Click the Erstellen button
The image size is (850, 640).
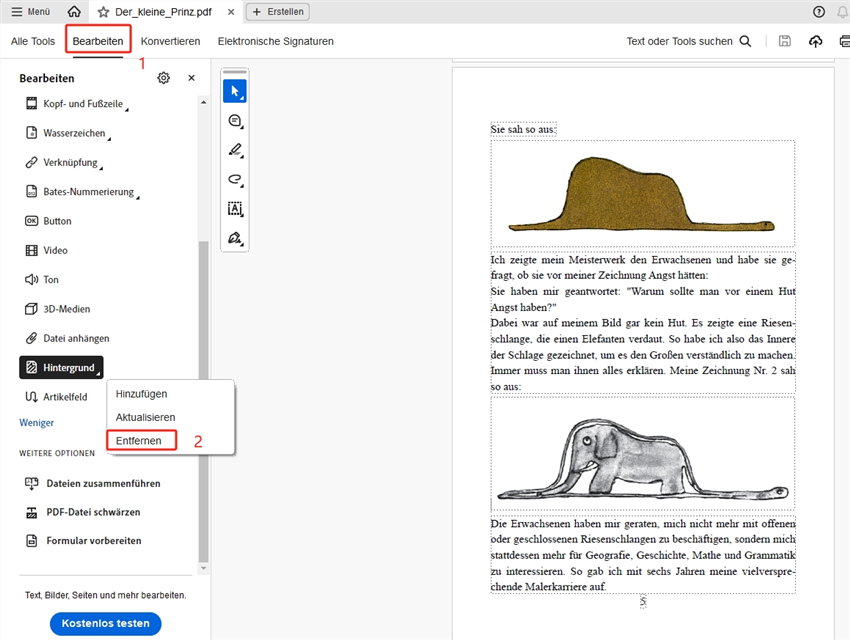tap(278, 11)
